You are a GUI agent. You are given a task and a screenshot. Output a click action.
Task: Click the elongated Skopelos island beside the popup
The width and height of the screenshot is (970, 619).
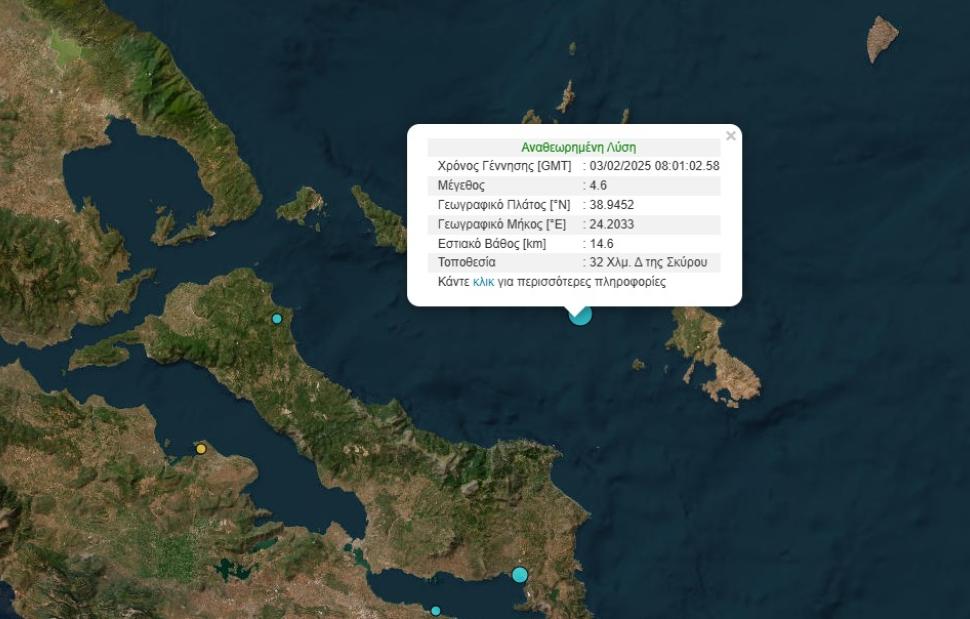tap(381, 220)
